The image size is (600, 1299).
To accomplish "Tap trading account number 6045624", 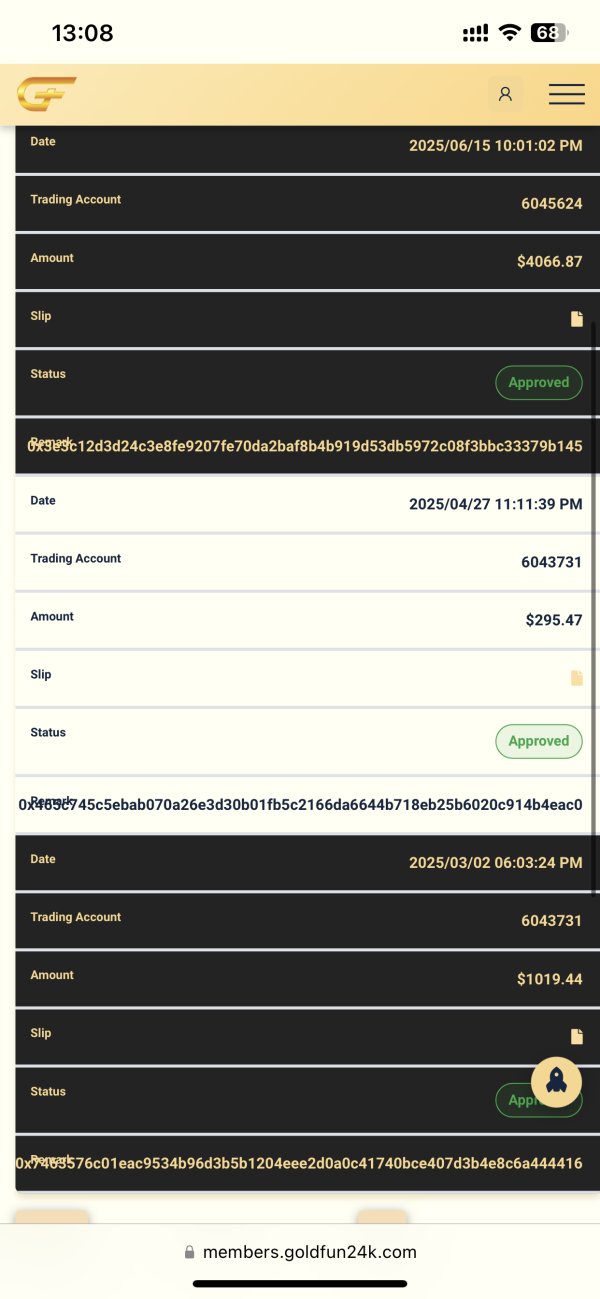I will 551,204.
